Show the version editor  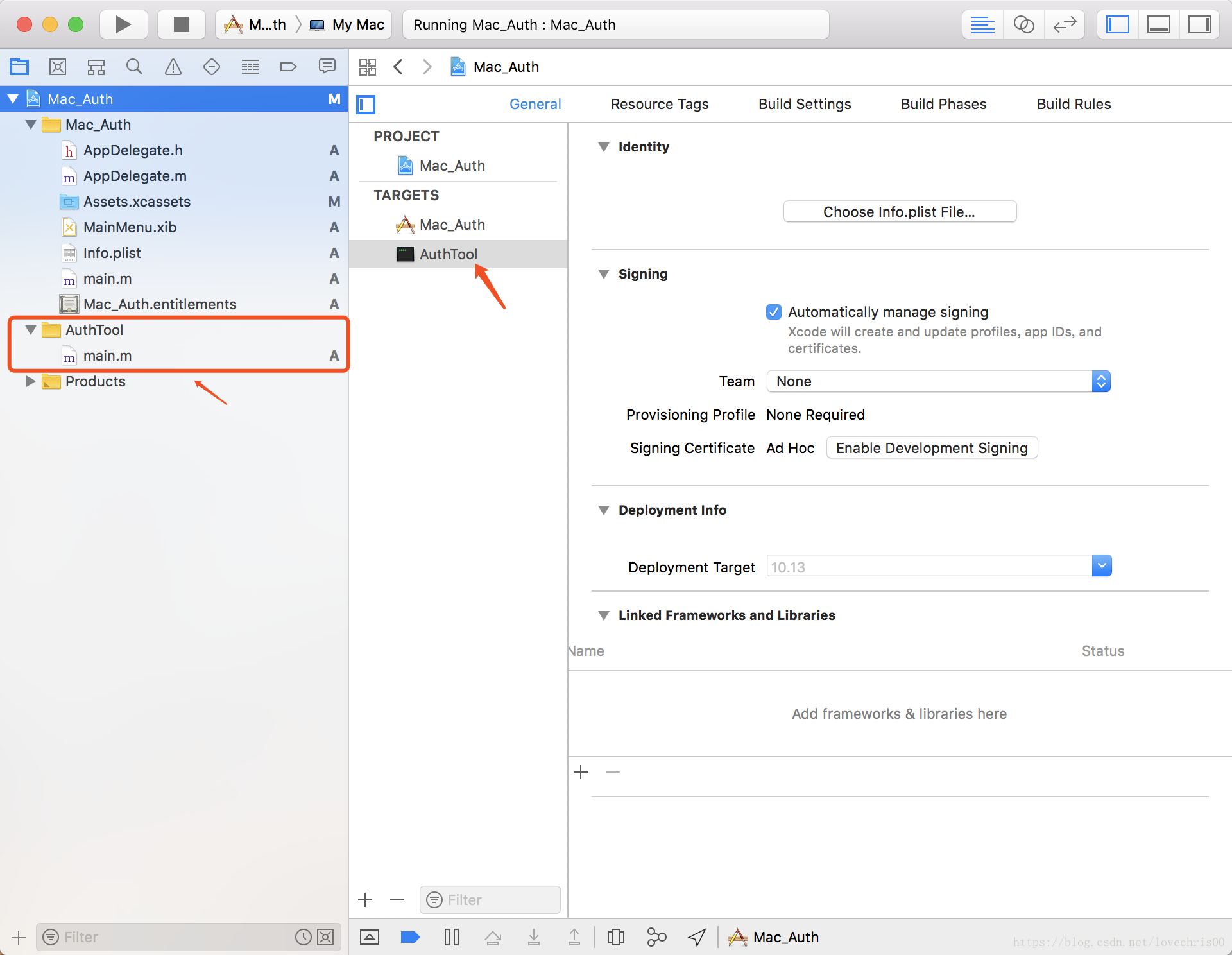click(x=1065, y=25)
